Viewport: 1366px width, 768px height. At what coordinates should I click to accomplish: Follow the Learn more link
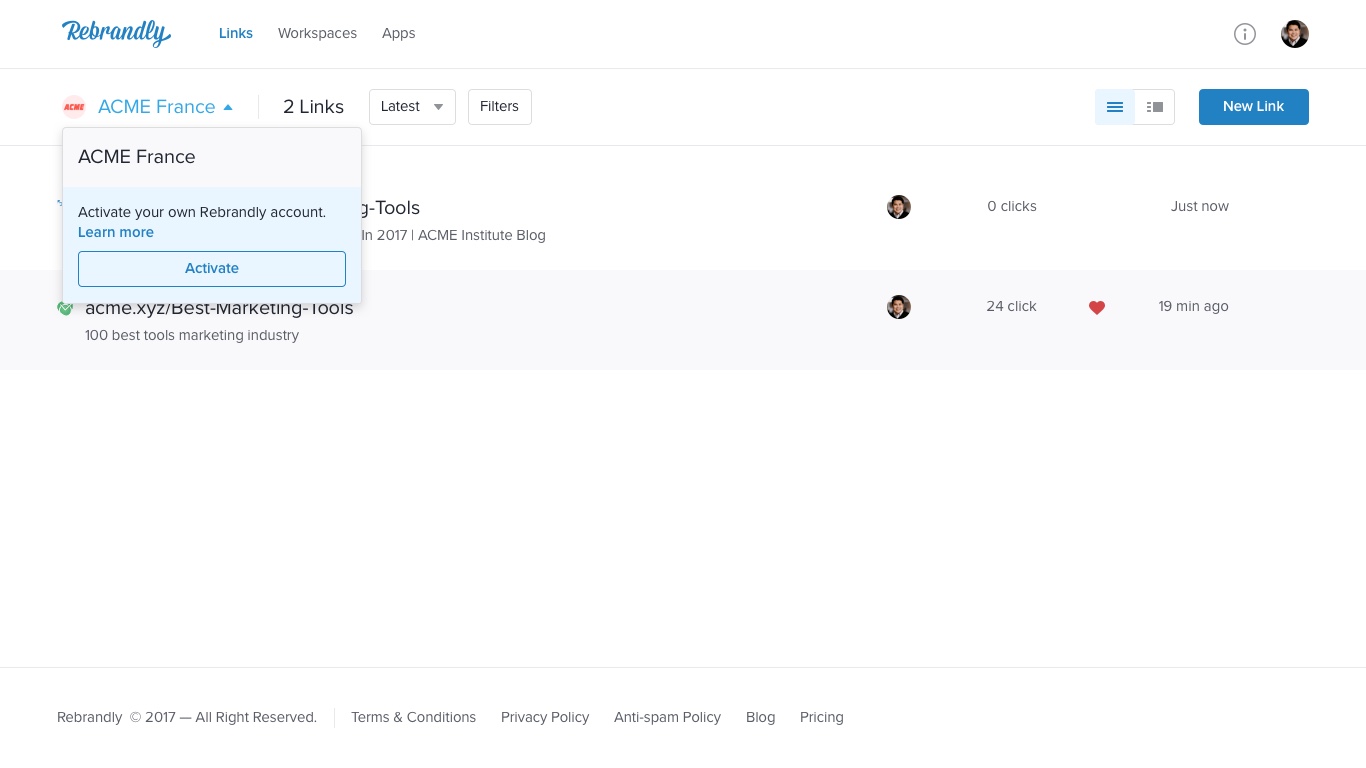tap(116, 232)
